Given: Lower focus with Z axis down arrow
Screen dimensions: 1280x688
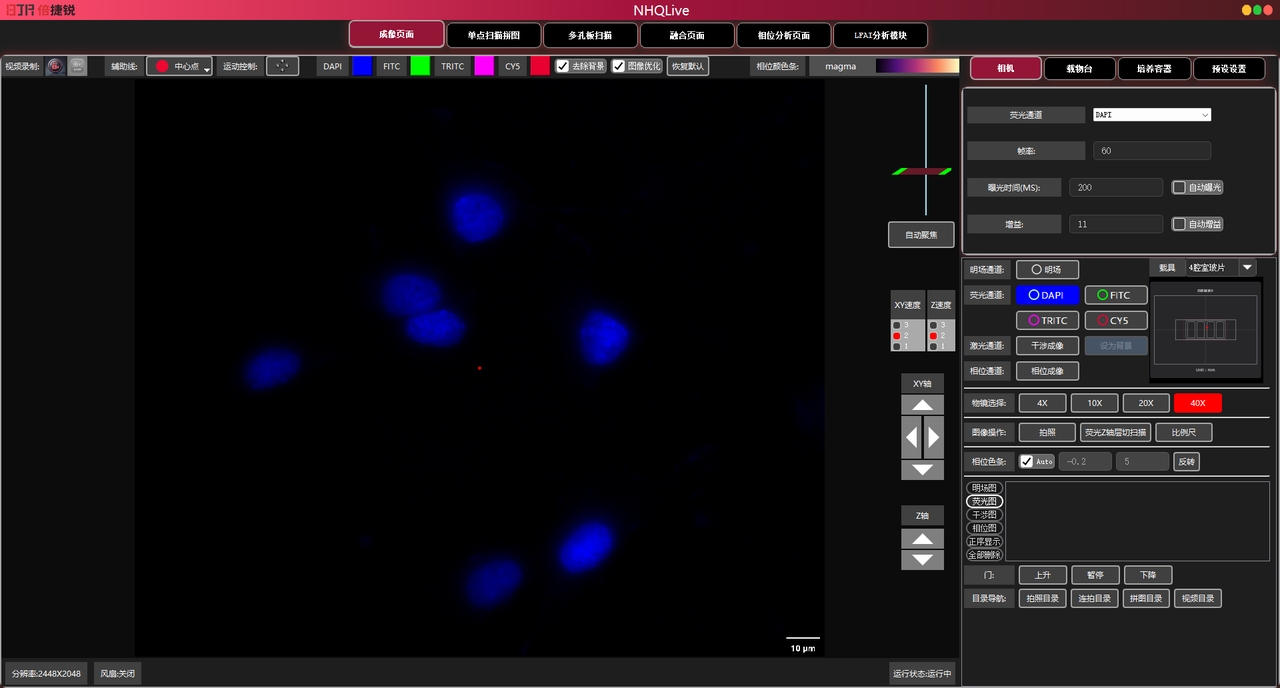Looking at the screenshot, I should coord(922,560).
